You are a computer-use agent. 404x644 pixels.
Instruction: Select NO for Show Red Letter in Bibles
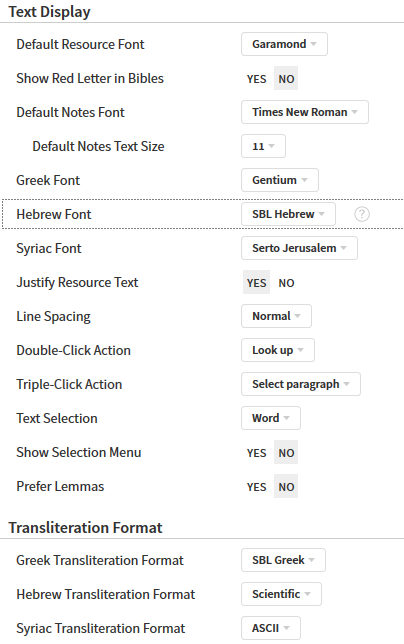286,78
